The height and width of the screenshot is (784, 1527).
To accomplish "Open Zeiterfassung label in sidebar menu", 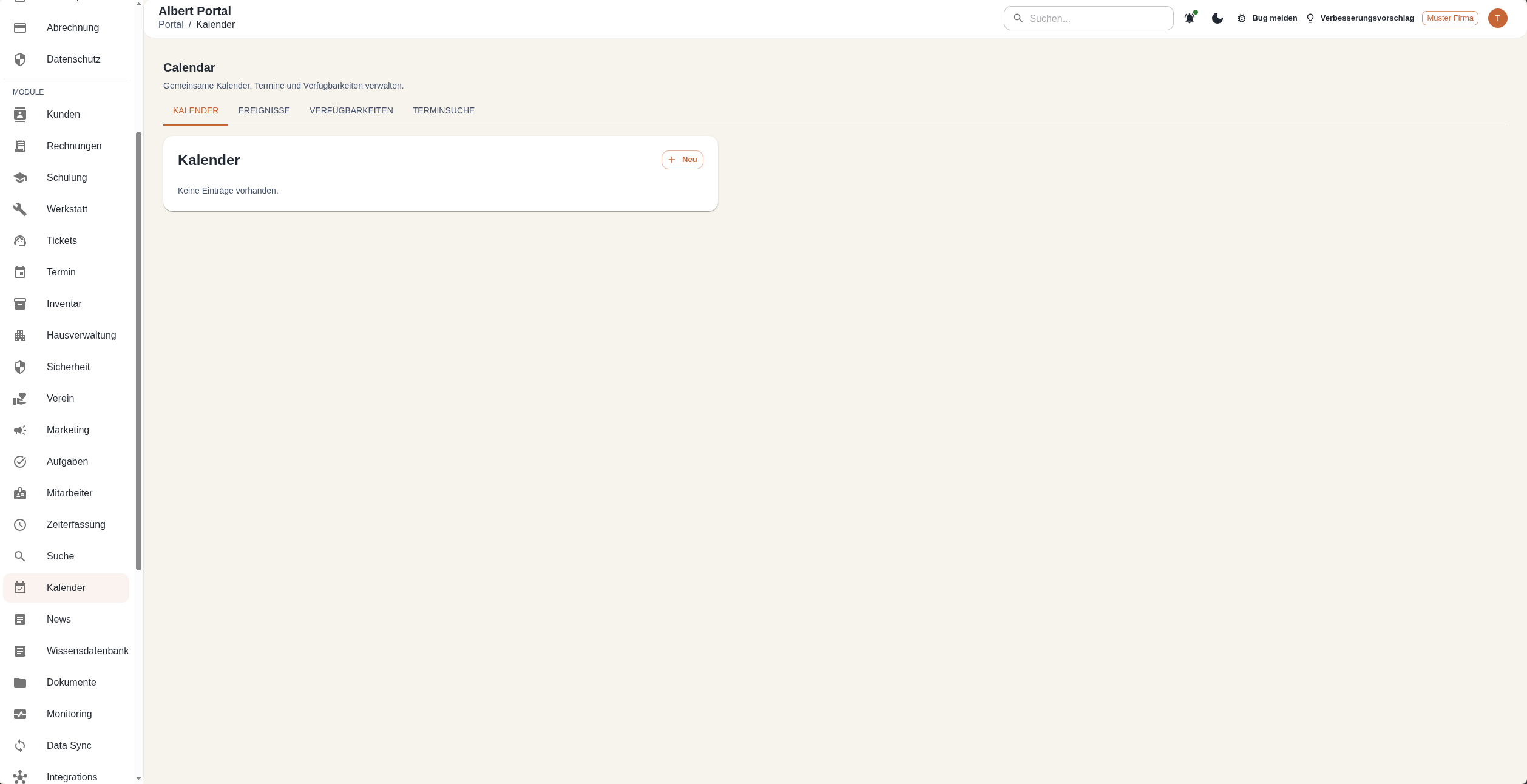I will [76, 525].
